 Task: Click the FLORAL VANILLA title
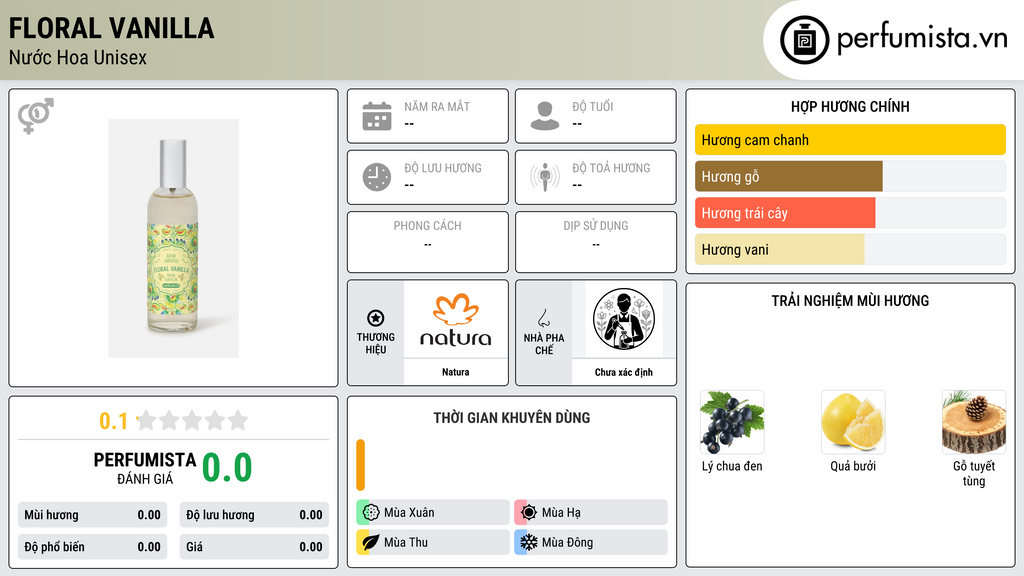(x=112, y=28)
